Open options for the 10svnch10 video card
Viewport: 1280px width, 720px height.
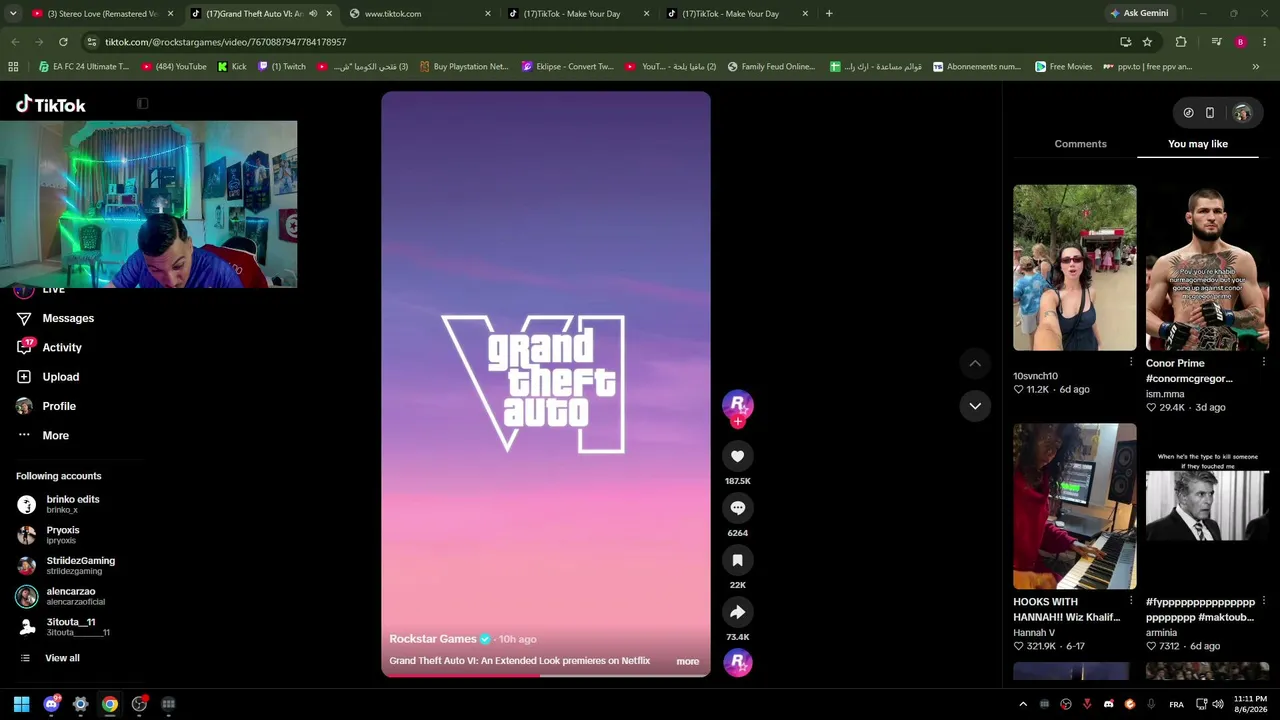point(1131,362)
